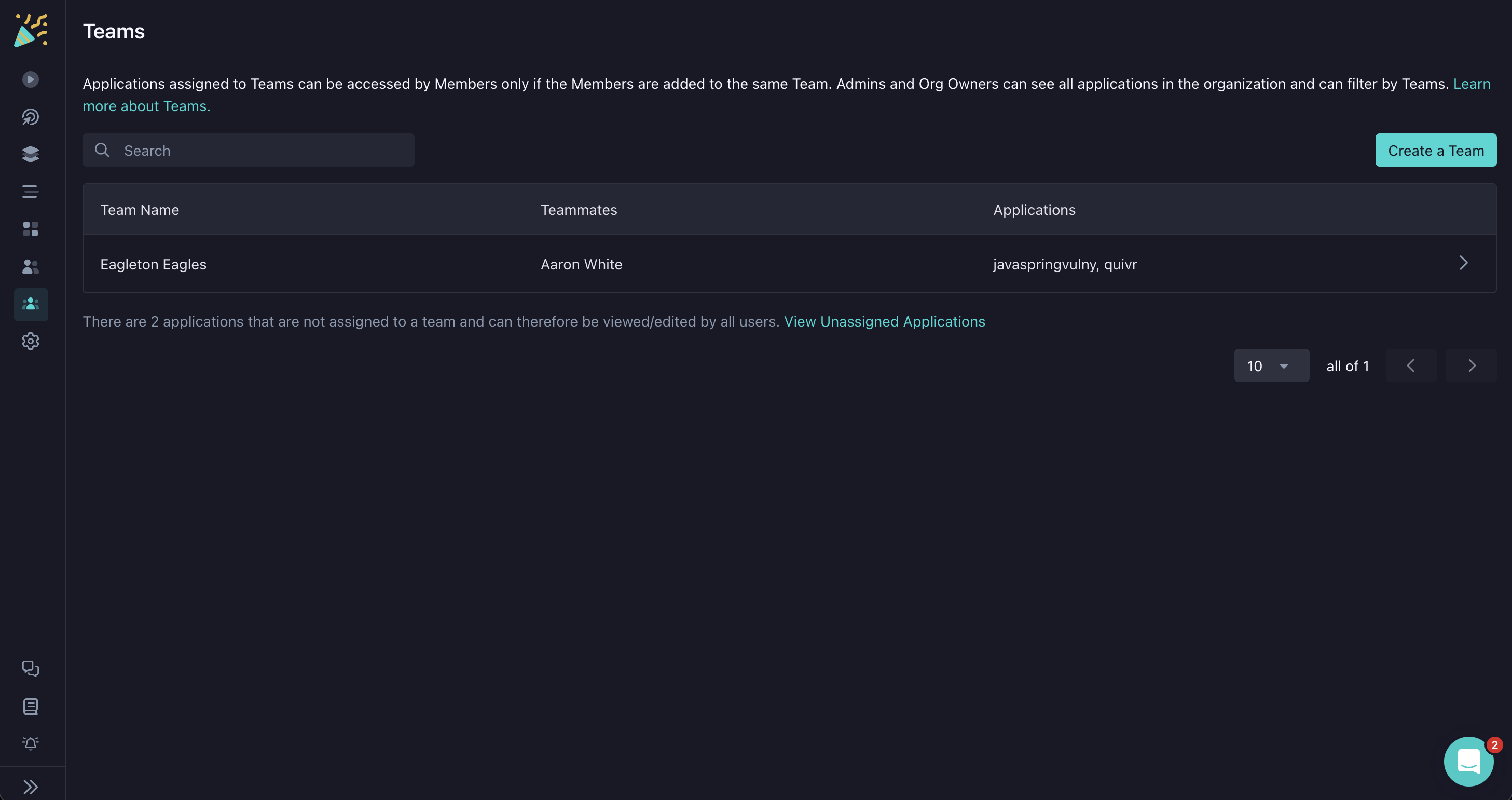Click the Create a Team button
Viewport: 1512px width, 800px height.
point(1435,151)
